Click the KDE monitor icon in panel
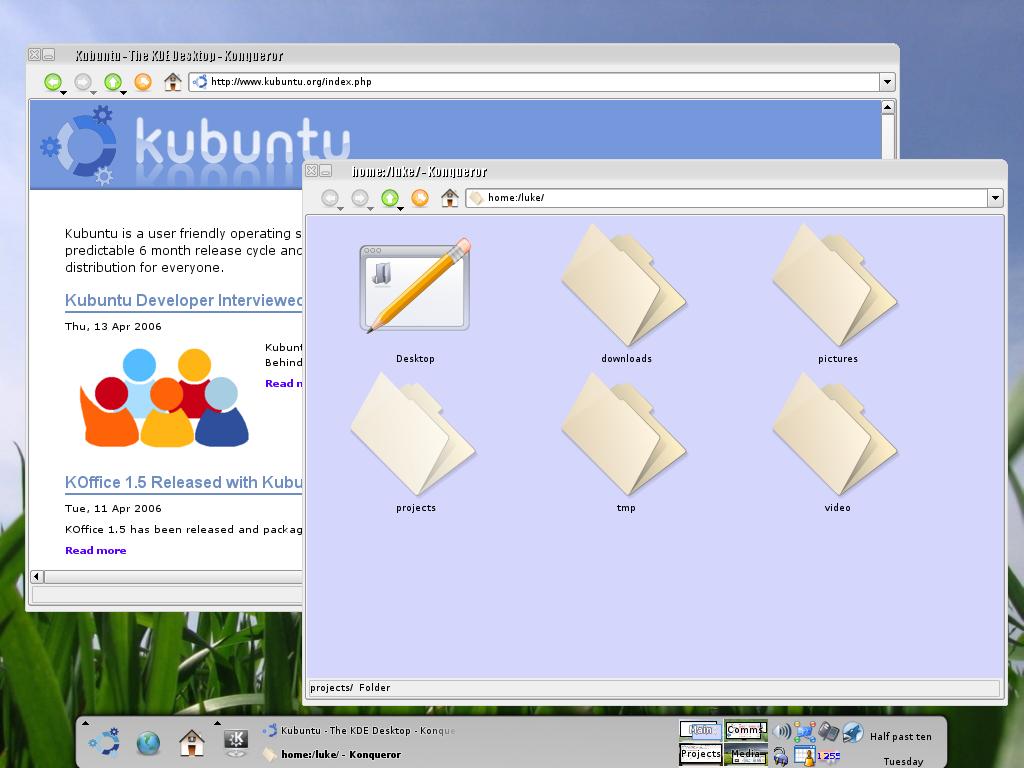 tap(236, 743)
